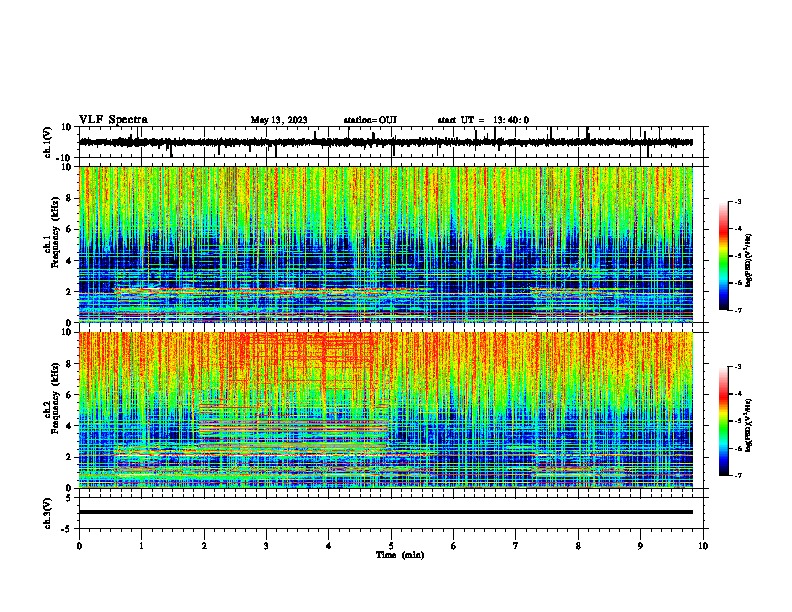The width and height of the screenshot is (792, 612).
Task: Click the "-7" tick on ch.2 colorbar
Action: pyautogui.click(x=738, y=475)
